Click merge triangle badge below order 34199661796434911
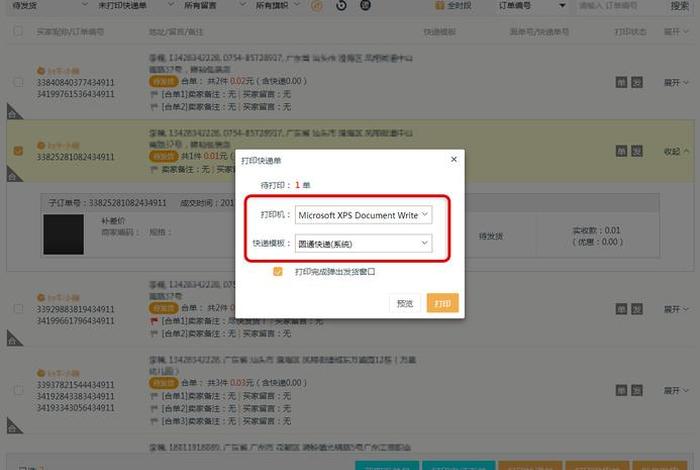Viewport: 700px width, 470px height. [14, 338]
